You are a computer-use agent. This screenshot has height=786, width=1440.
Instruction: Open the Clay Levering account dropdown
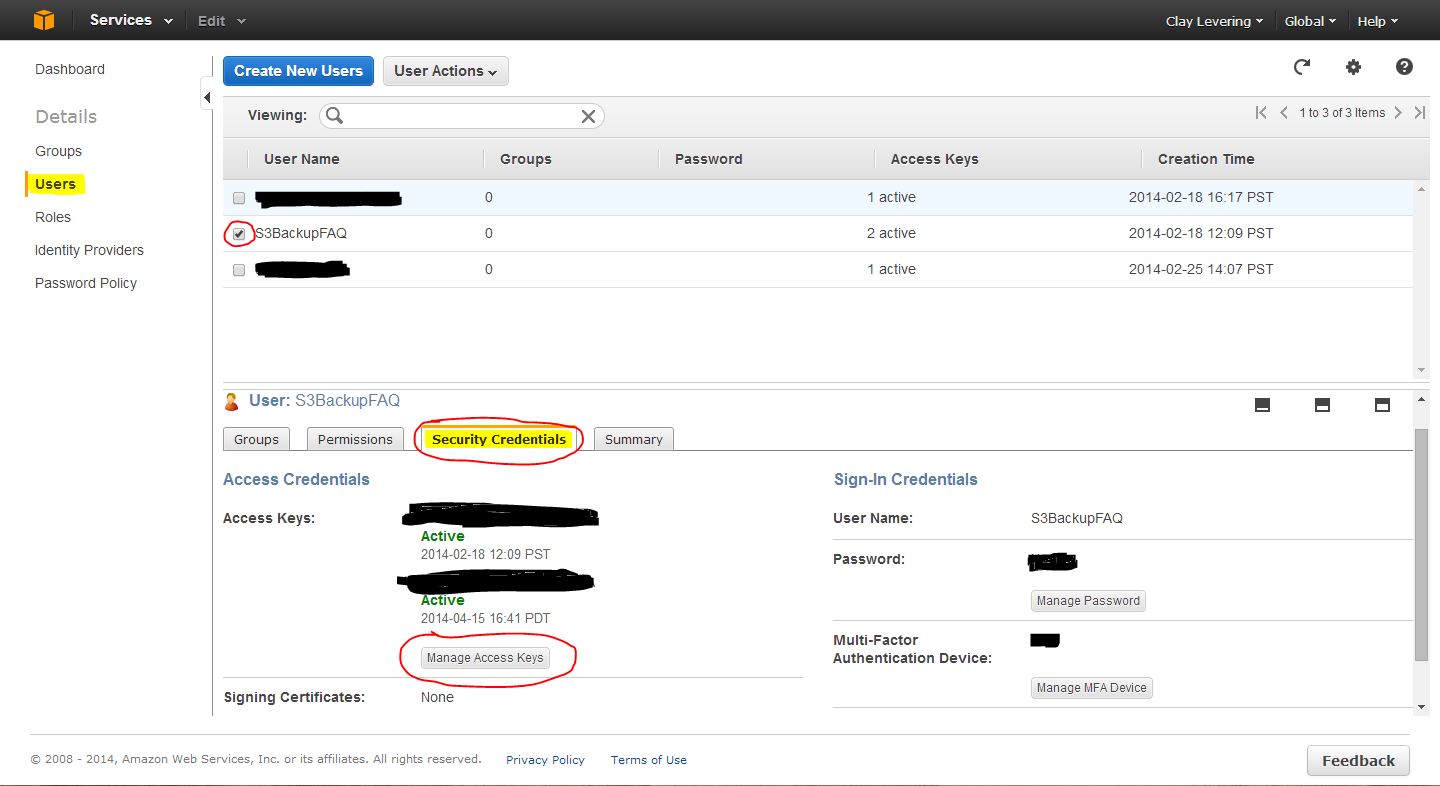point(1214,21)
